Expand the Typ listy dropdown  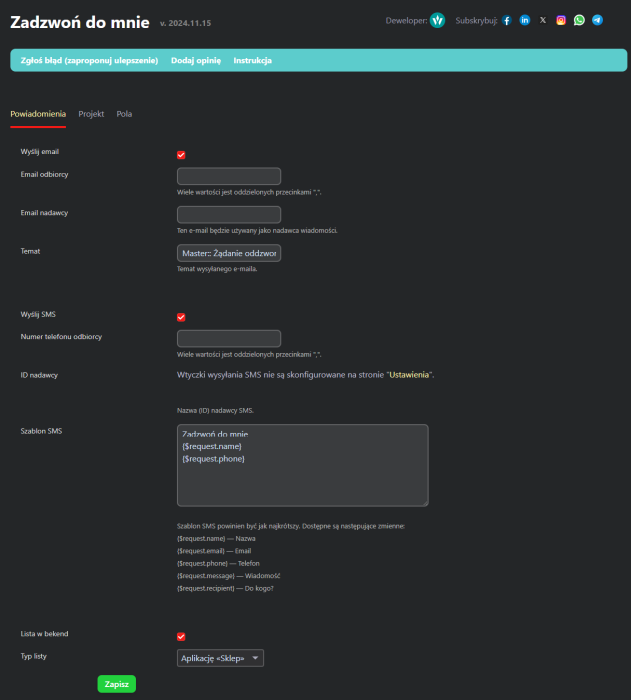[220, 658]
